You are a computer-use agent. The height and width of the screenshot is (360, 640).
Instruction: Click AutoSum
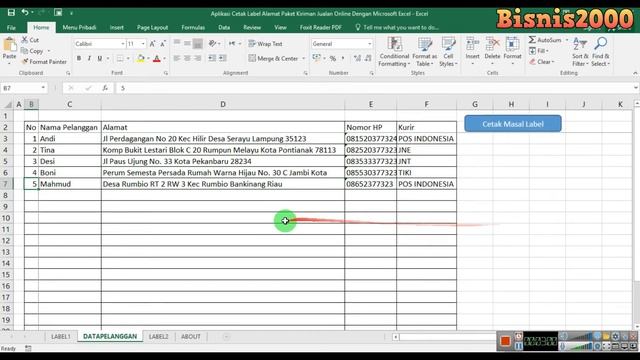coord(545,40)
